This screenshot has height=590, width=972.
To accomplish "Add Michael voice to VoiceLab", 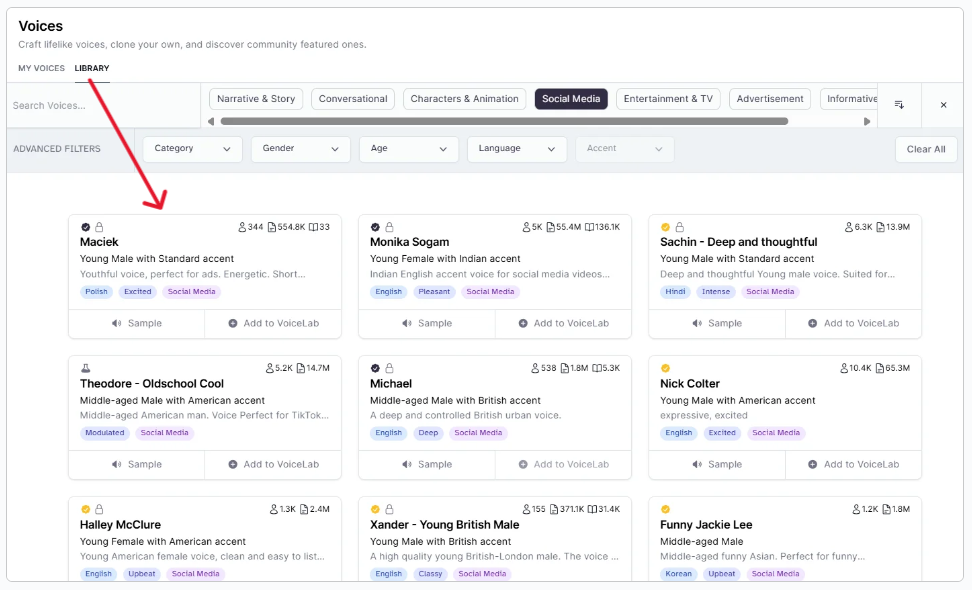I will coord(563,464).
